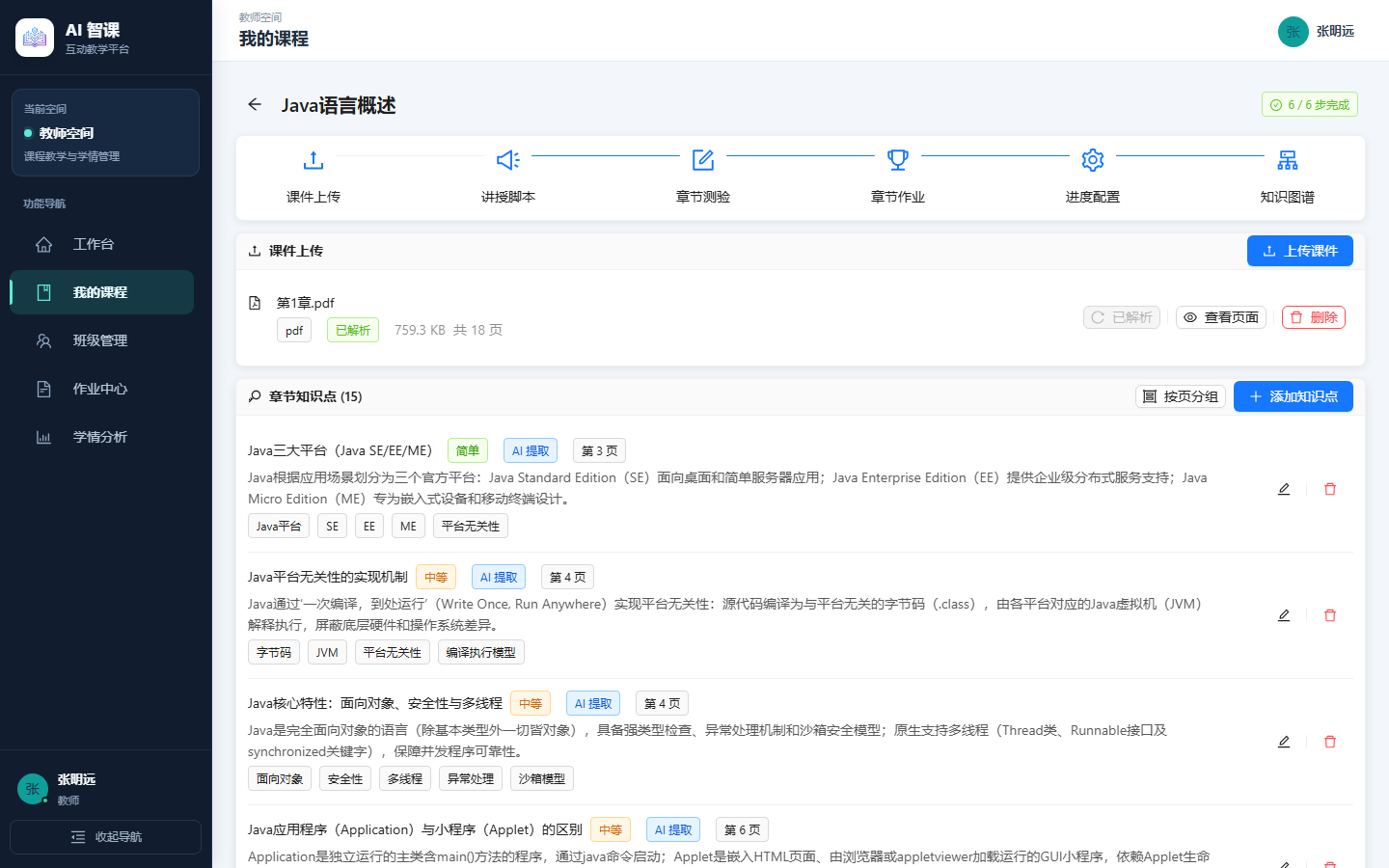Collapse the sidebar with 收起导航

[x=106, y=837]
